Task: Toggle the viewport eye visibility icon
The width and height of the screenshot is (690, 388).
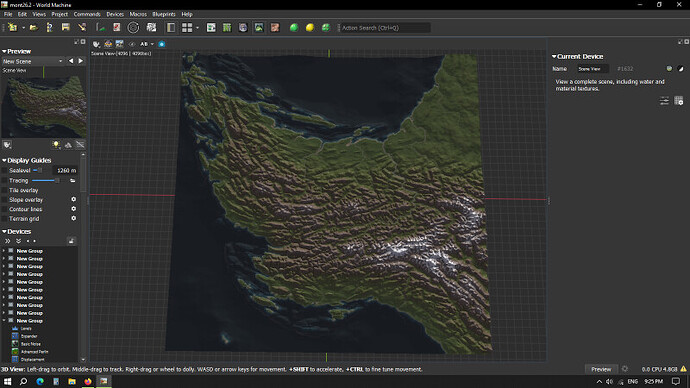Action: (132, 44)
